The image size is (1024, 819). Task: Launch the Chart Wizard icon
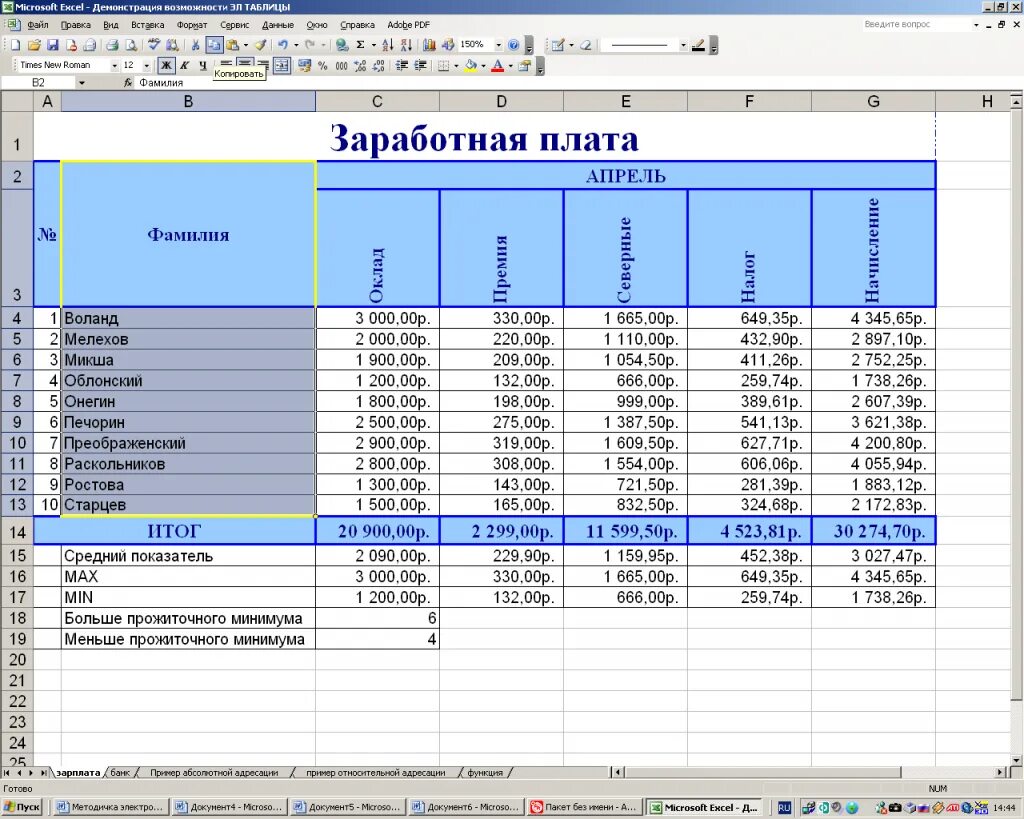(429, 45)
